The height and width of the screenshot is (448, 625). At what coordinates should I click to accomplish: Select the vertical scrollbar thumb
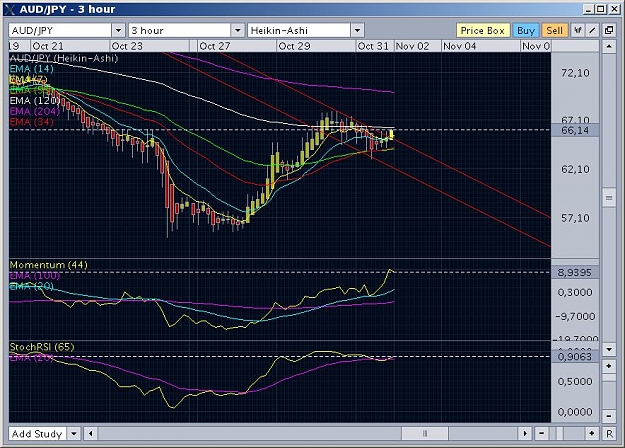(609, 198)
